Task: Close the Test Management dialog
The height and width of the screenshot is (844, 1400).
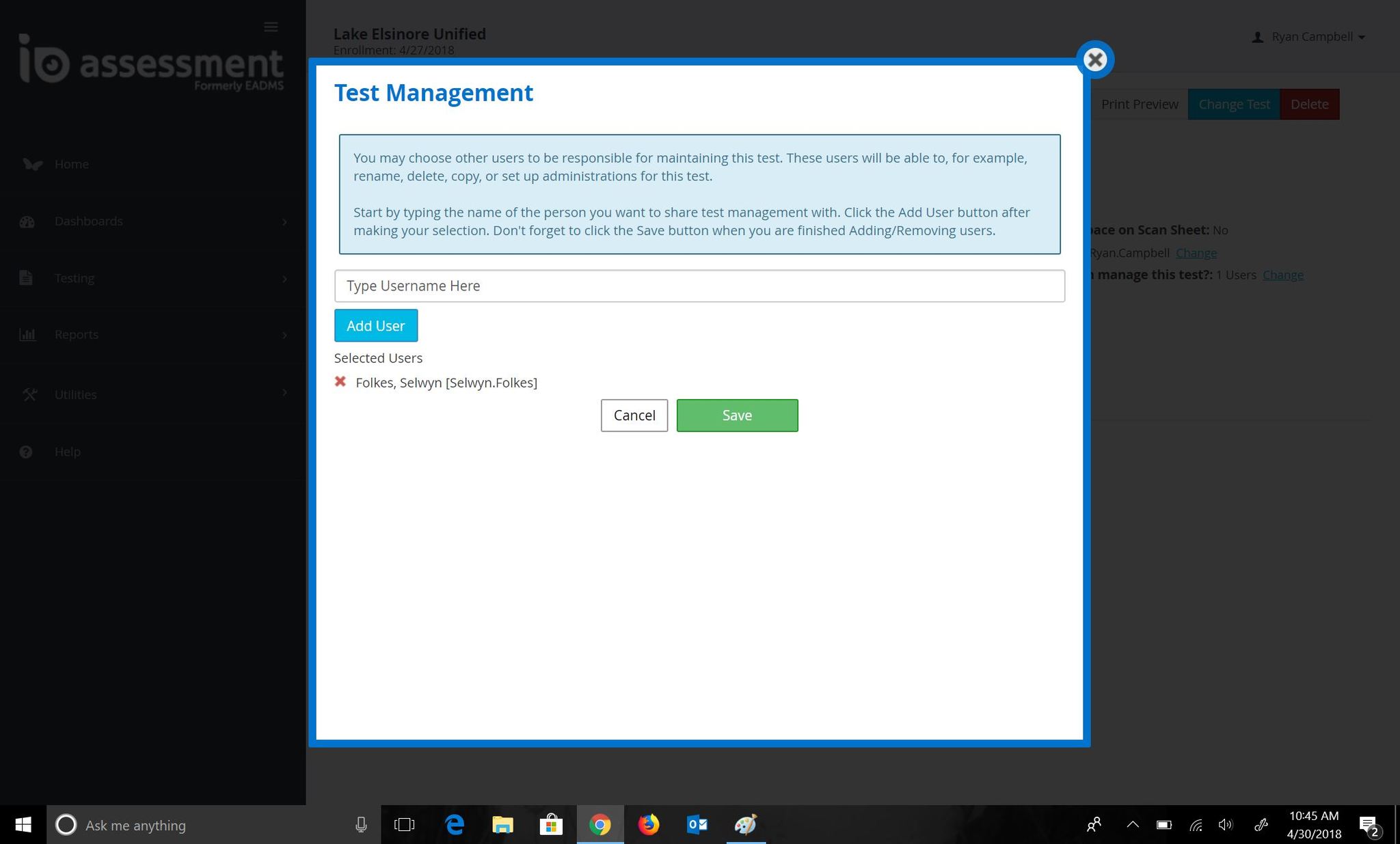Action: (x=1095, y=60)
